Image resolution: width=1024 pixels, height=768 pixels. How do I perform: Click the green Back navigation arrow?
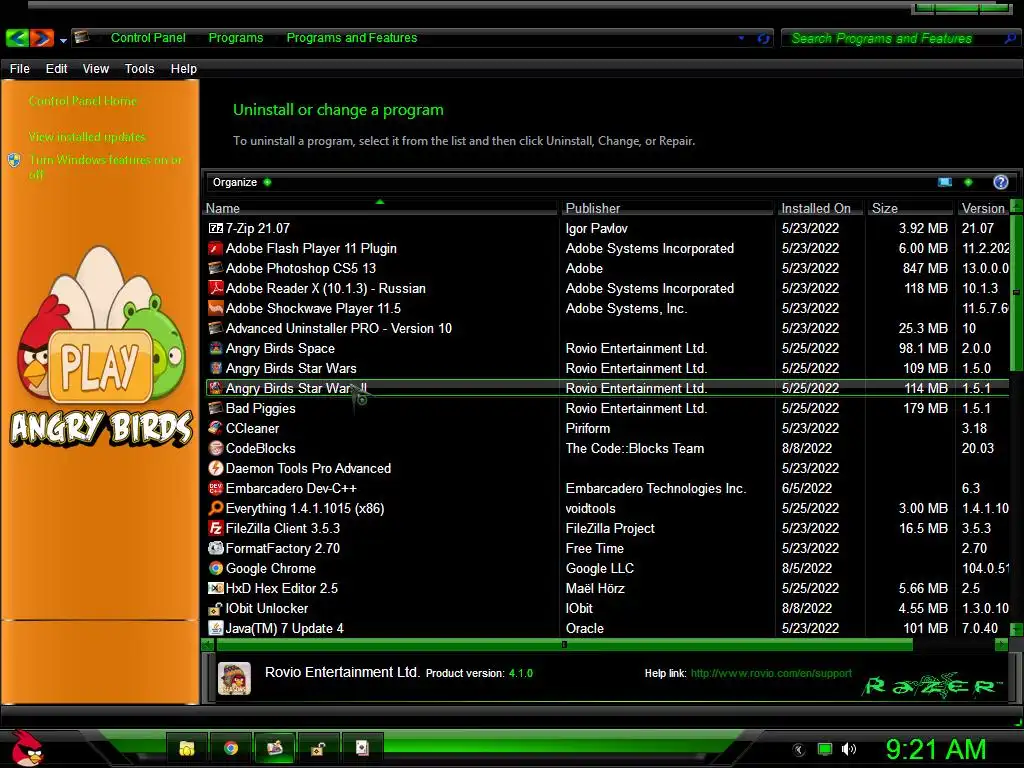pos(17,38)
